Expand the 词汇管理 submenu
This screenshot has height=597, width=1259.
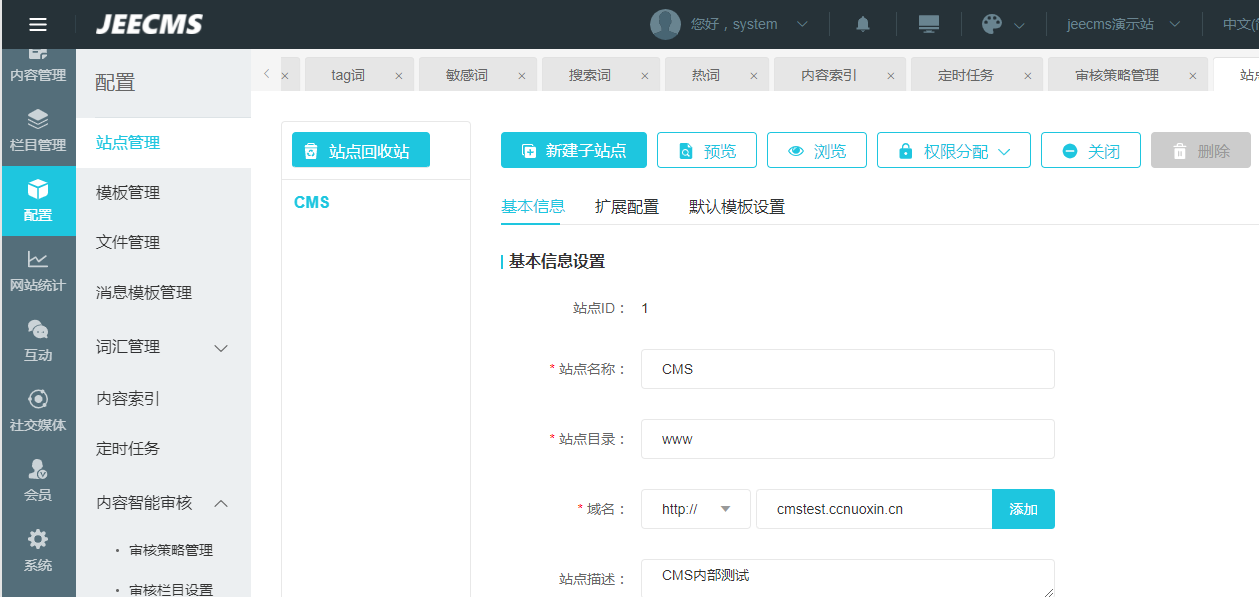(x=222, y=348)
